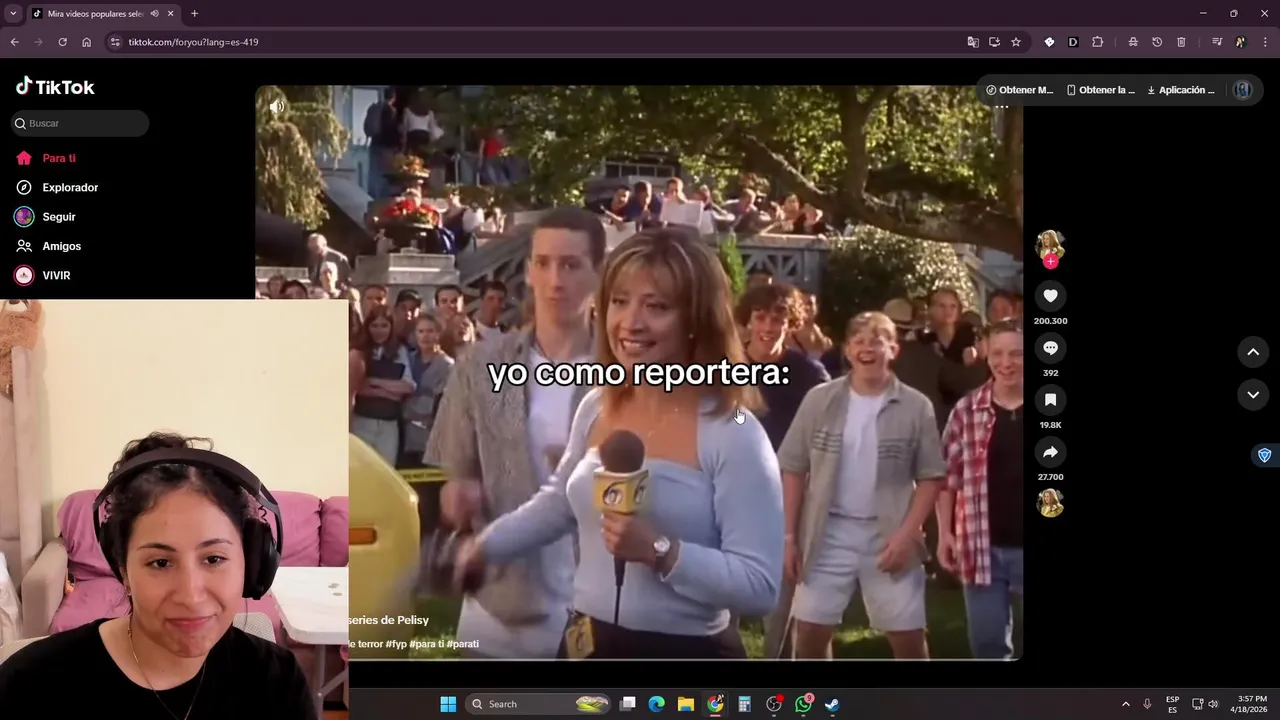Open the TikTok profile avatar menu

(1242, 90)
